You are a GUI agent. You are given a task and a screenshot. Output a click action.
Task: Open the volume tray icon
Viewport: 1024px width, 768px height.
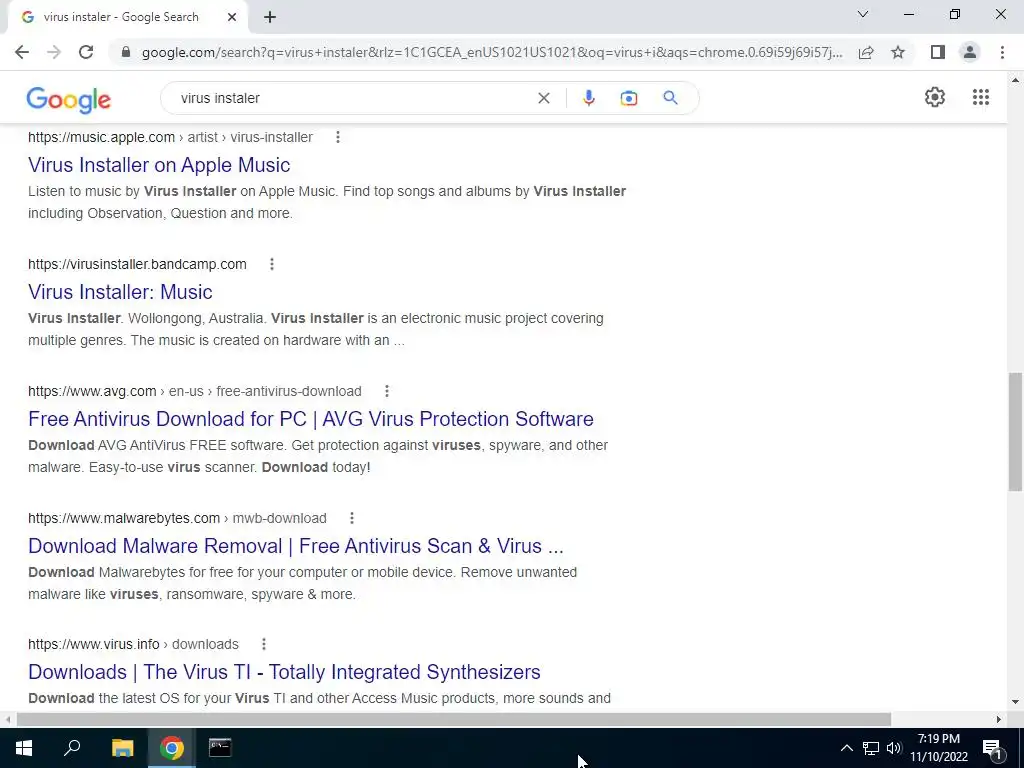pos(894,748)
